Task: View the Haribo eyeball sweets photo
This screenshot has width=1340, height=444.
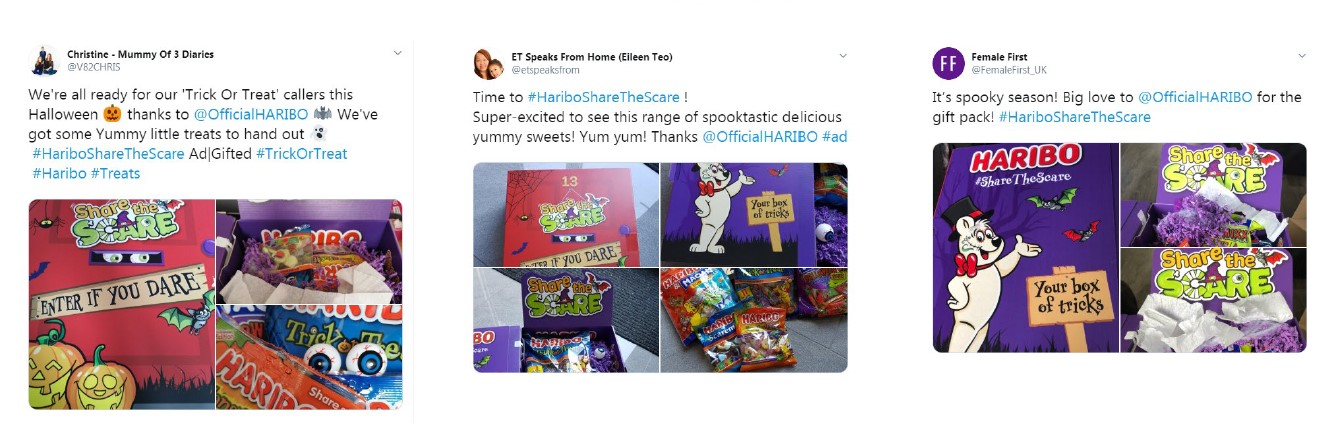Action: [310, 357]
